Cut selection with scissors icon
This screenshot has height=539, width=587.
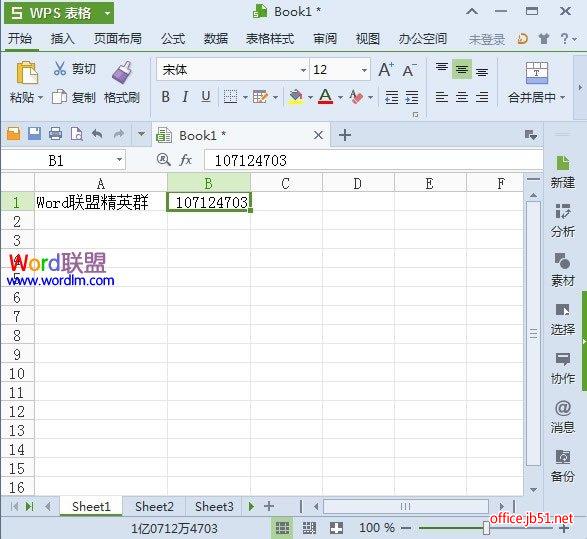60,68
